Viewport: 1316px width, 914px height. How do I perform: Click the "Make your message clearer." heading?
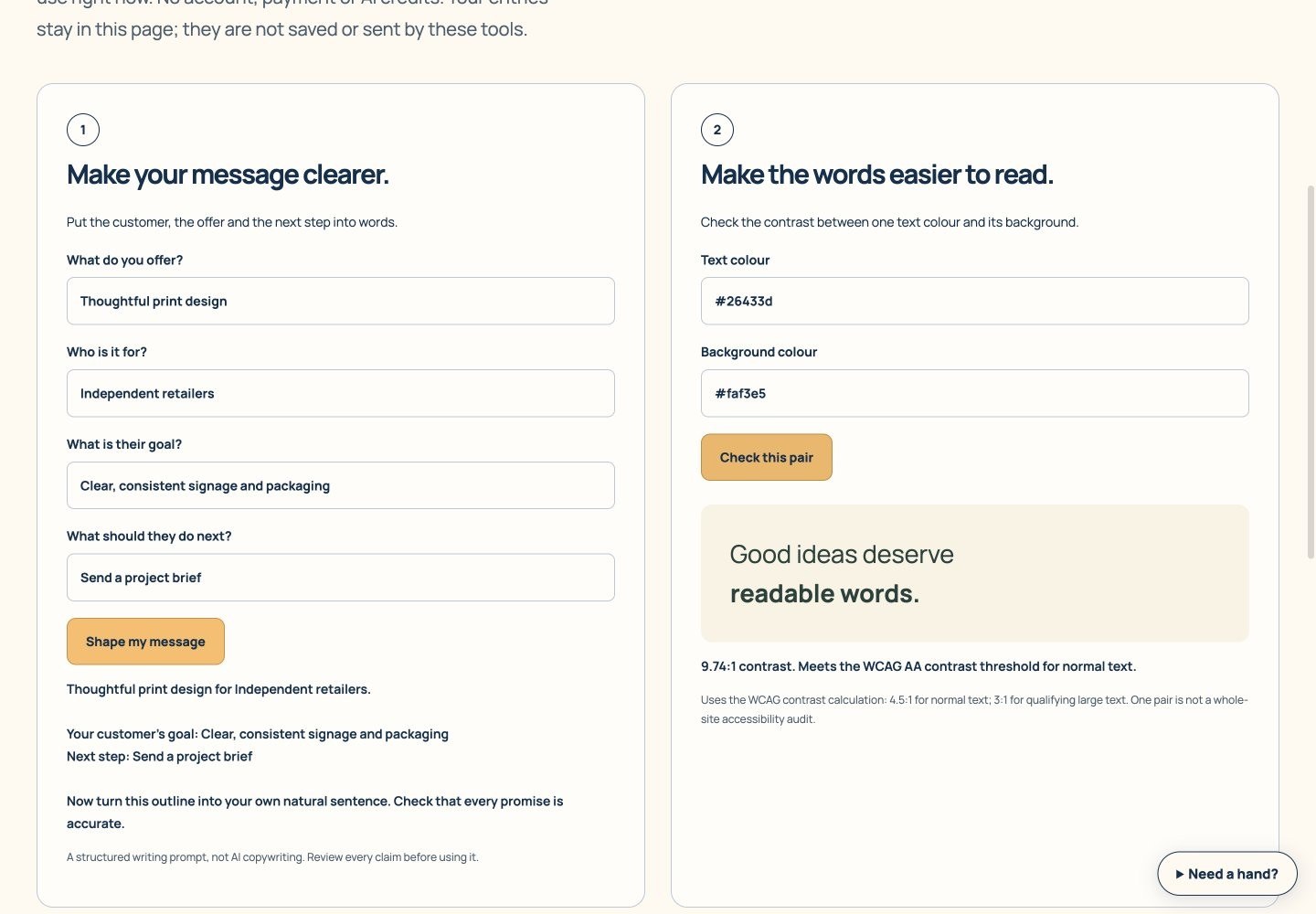[228, 175]
